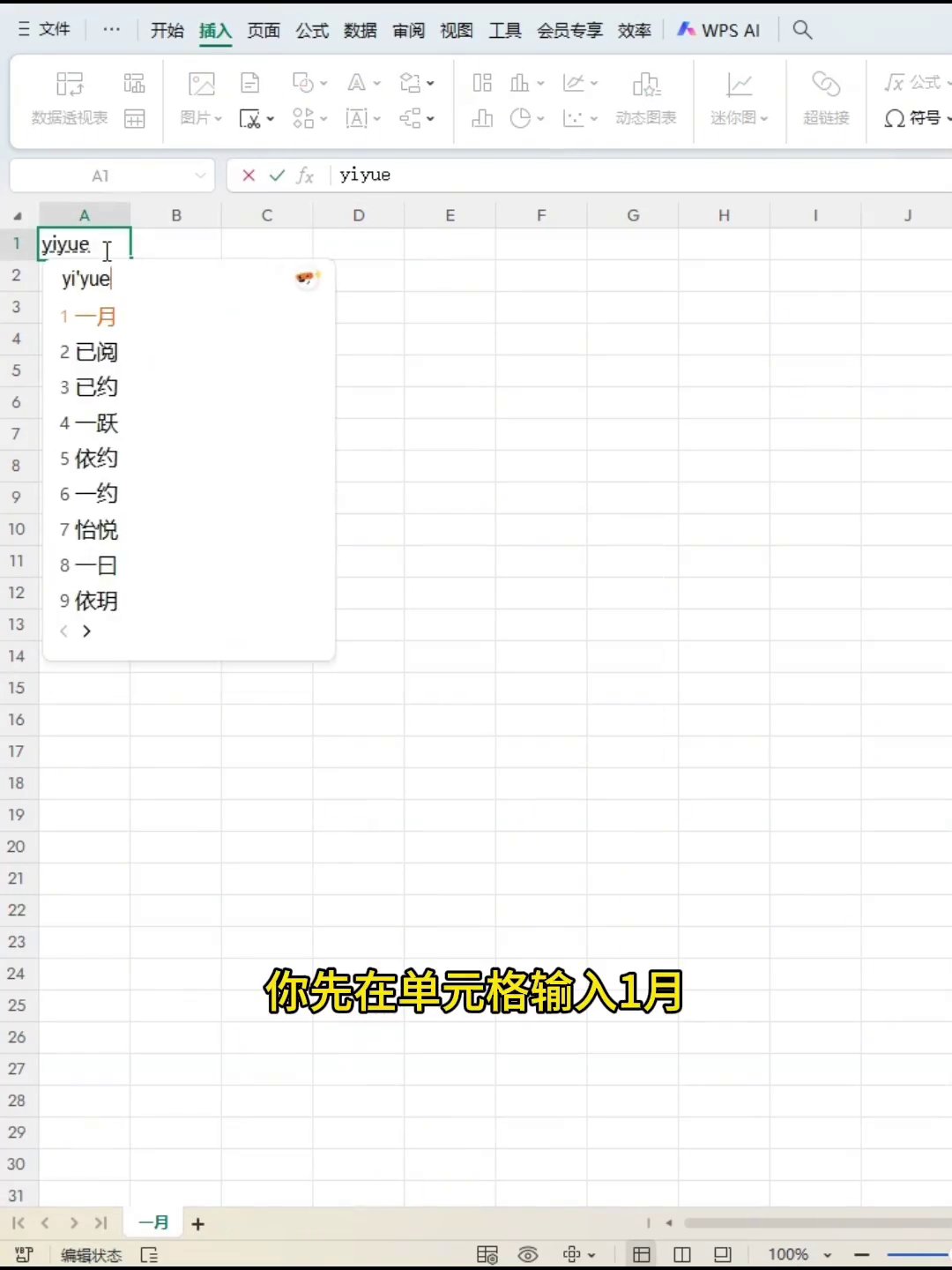
Task: Expand the pie chart dropdown arrow
Action: coord(540,118)
